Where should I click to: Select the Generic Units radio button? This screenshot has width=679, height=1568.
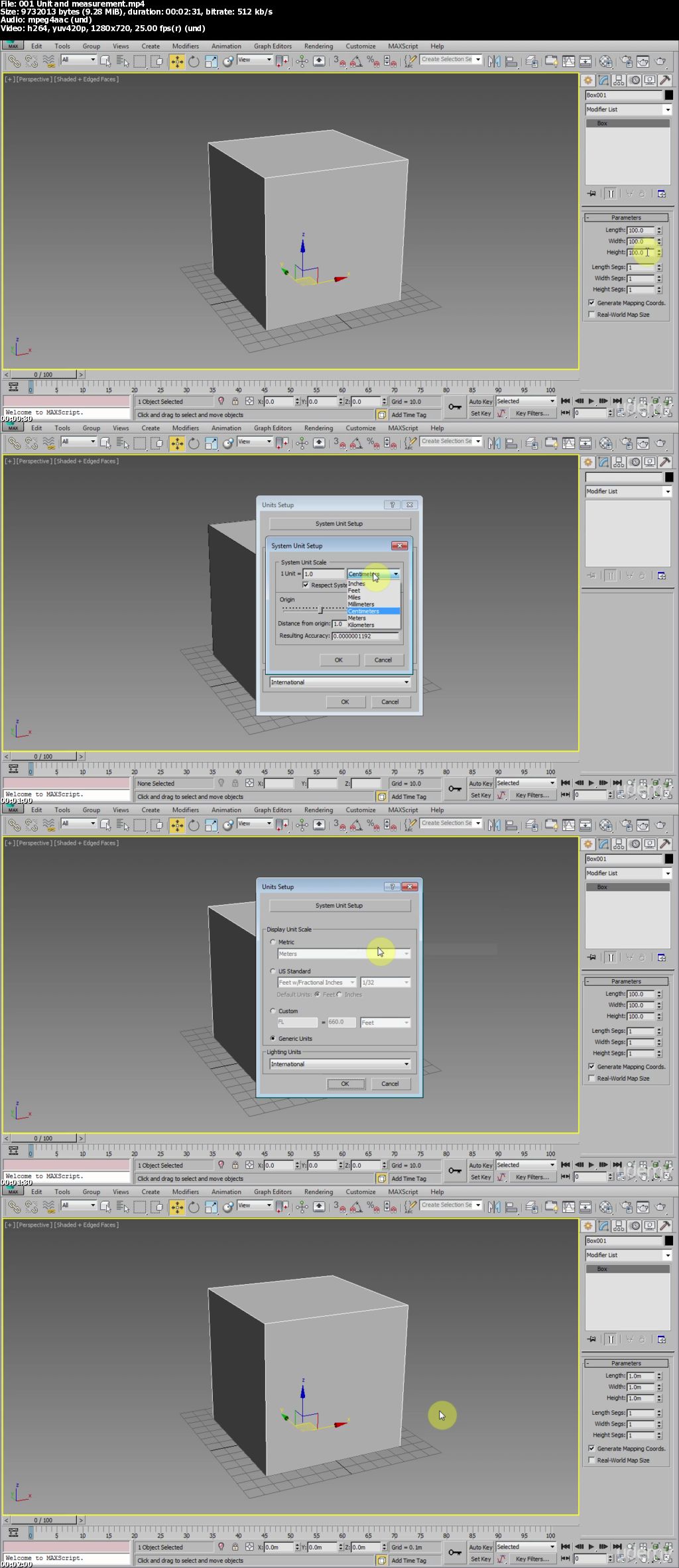click(x=273, y=1038)
